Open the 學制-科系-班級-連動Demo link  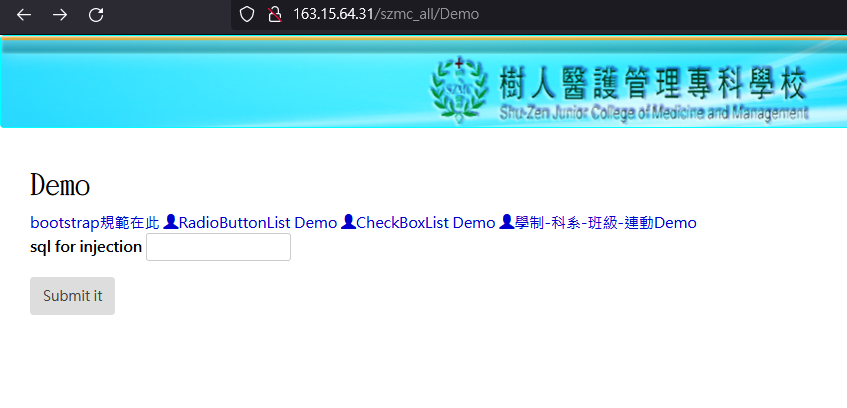pyautogui.click(x=606, y=223)
